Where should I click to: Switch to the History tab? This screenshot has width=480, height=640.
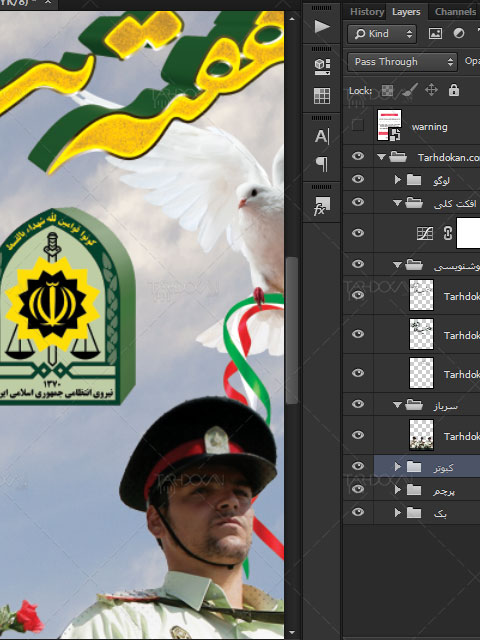[x=367, y=12]
